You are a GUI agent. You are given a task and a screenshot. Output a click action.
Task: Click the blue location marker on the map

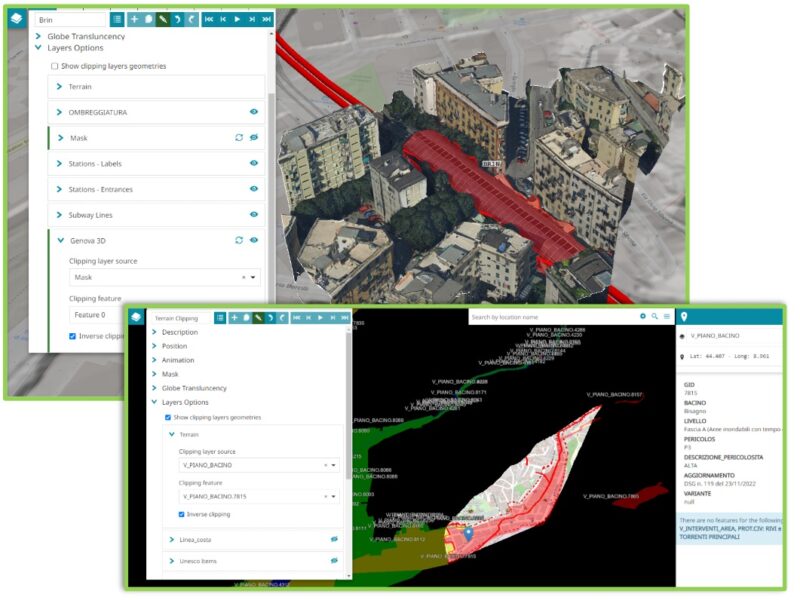(x=468, y=534)
